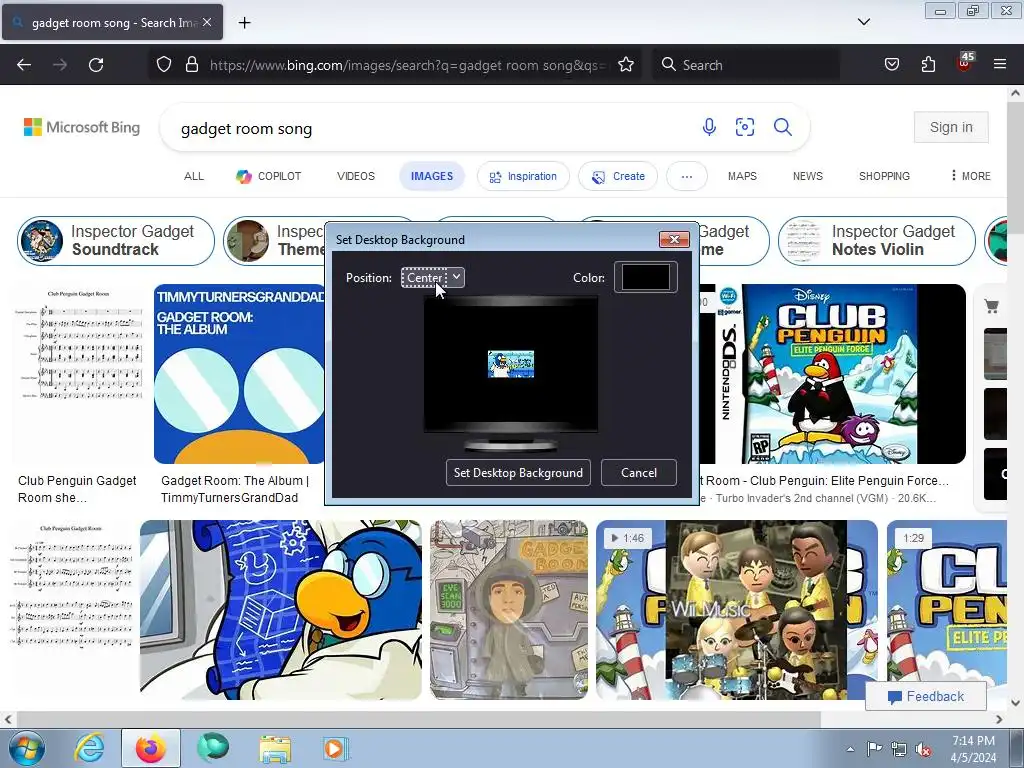Switch to the NEWS tab
The width and height of the screenshot is (1024, 768).
[x=808, y=176]
